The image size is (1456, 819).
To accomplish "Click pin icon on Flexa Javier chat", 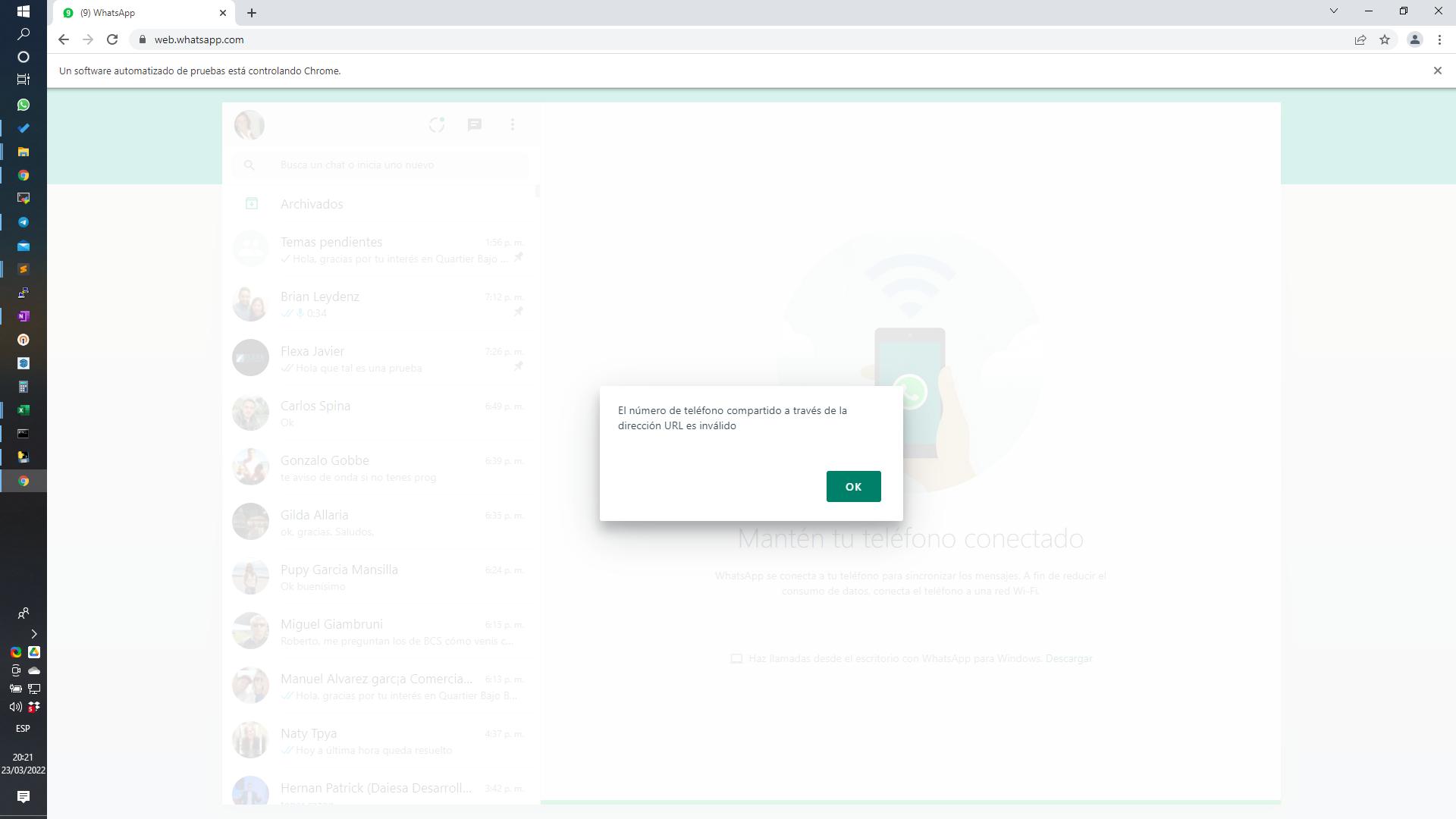I will [519, 367].
